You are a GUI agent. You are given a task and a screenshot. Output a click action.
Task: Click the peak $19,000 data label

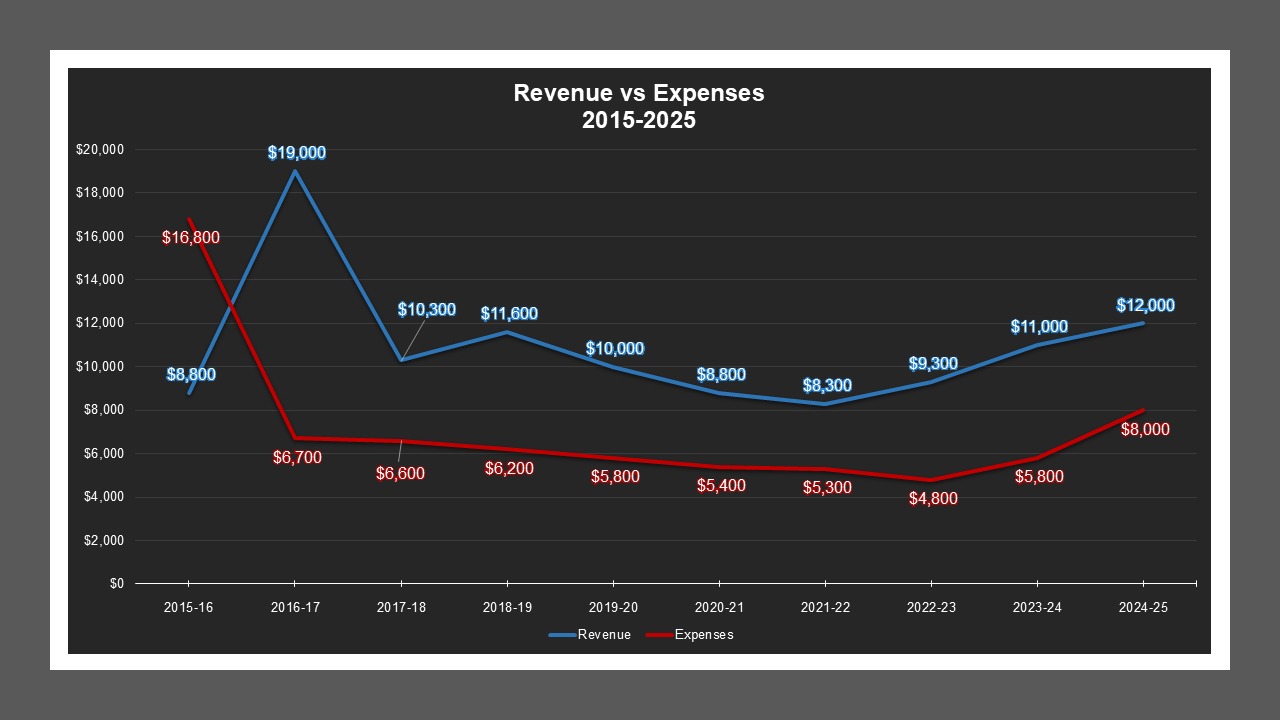coord(296,153)
